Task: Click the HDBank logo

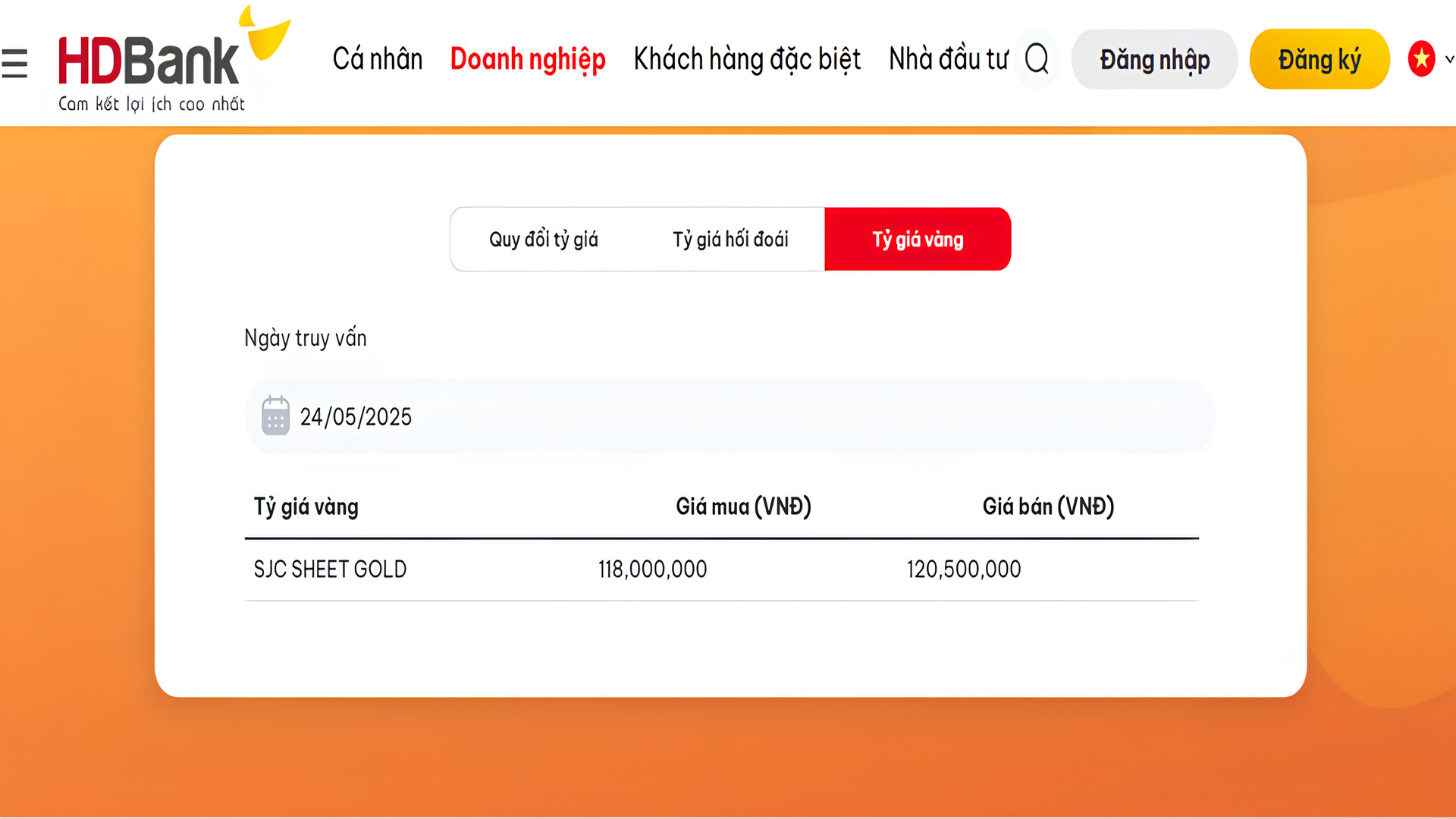Action: point(174,59)
